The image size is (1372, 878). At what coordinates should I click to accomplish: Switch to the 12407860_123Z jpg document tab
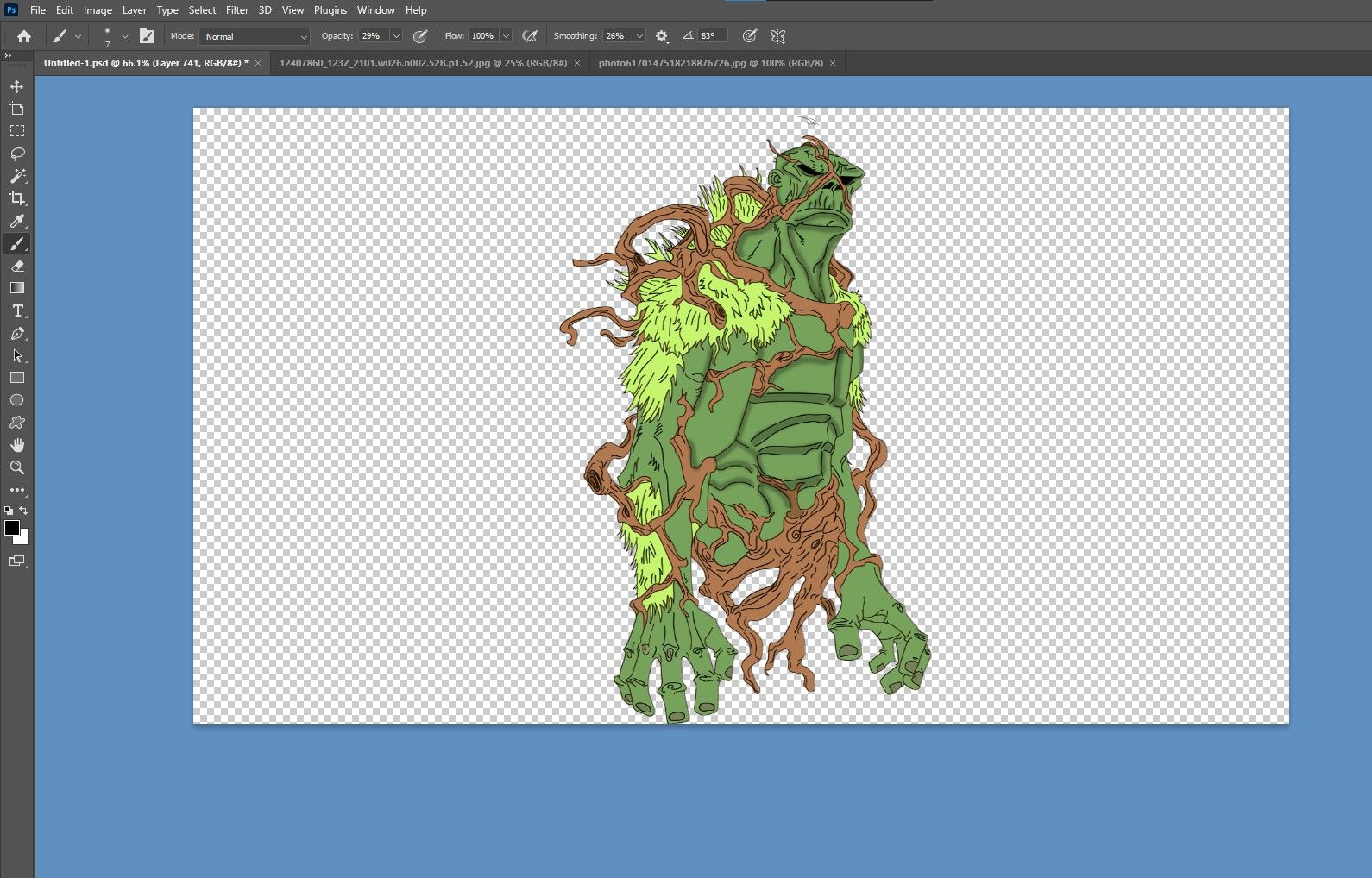423,63
